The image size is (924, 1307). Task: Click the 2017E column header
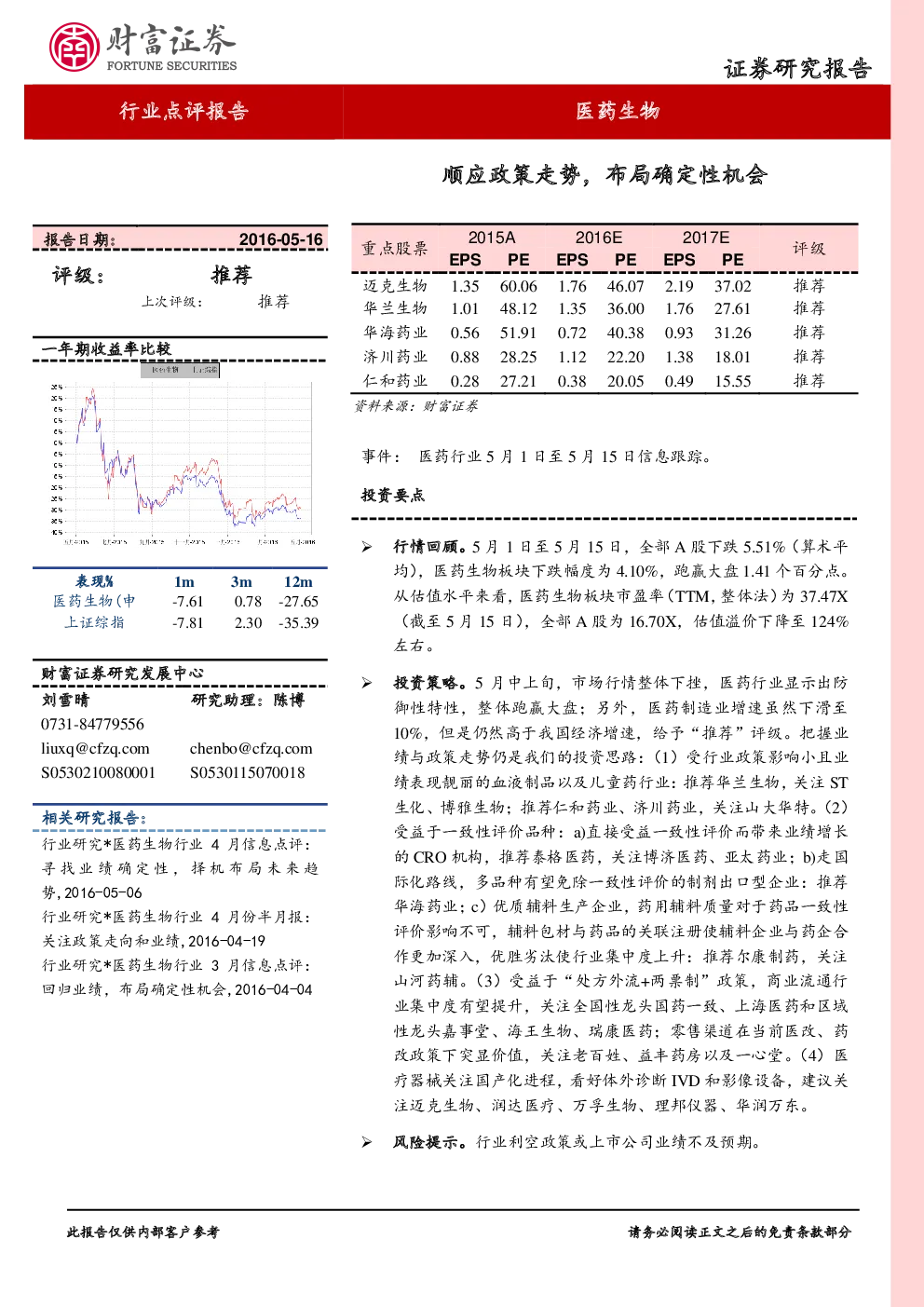coord(706,238)
